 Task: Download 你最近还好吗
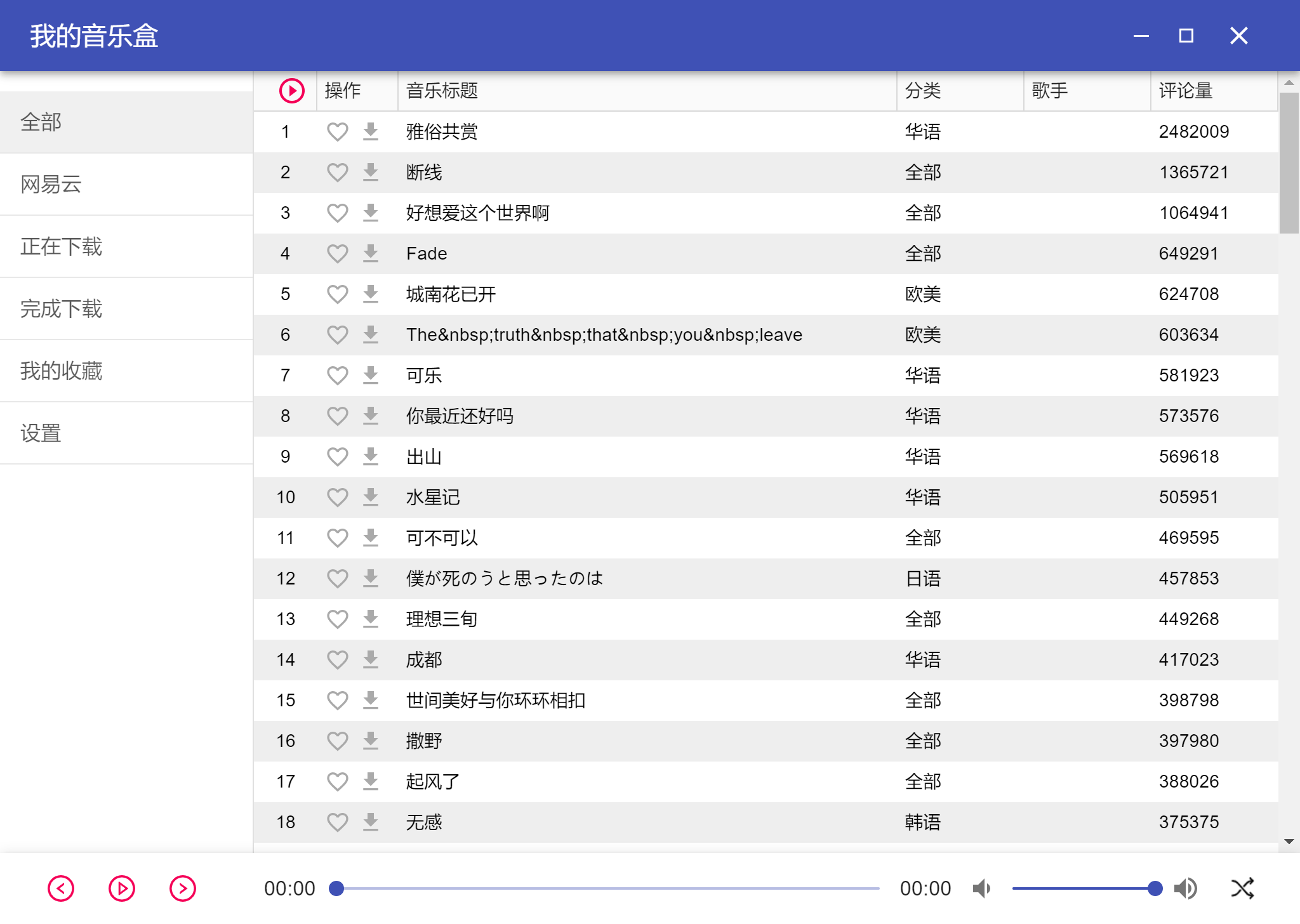371,416
